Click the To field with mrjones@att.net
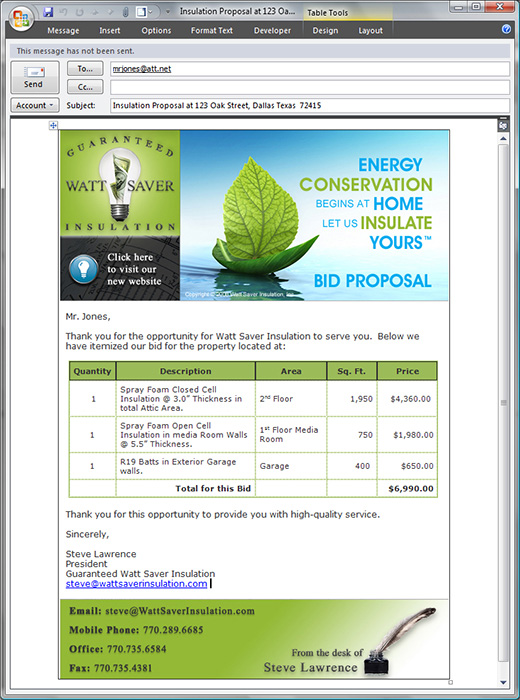520x700 pixels. 310,69
